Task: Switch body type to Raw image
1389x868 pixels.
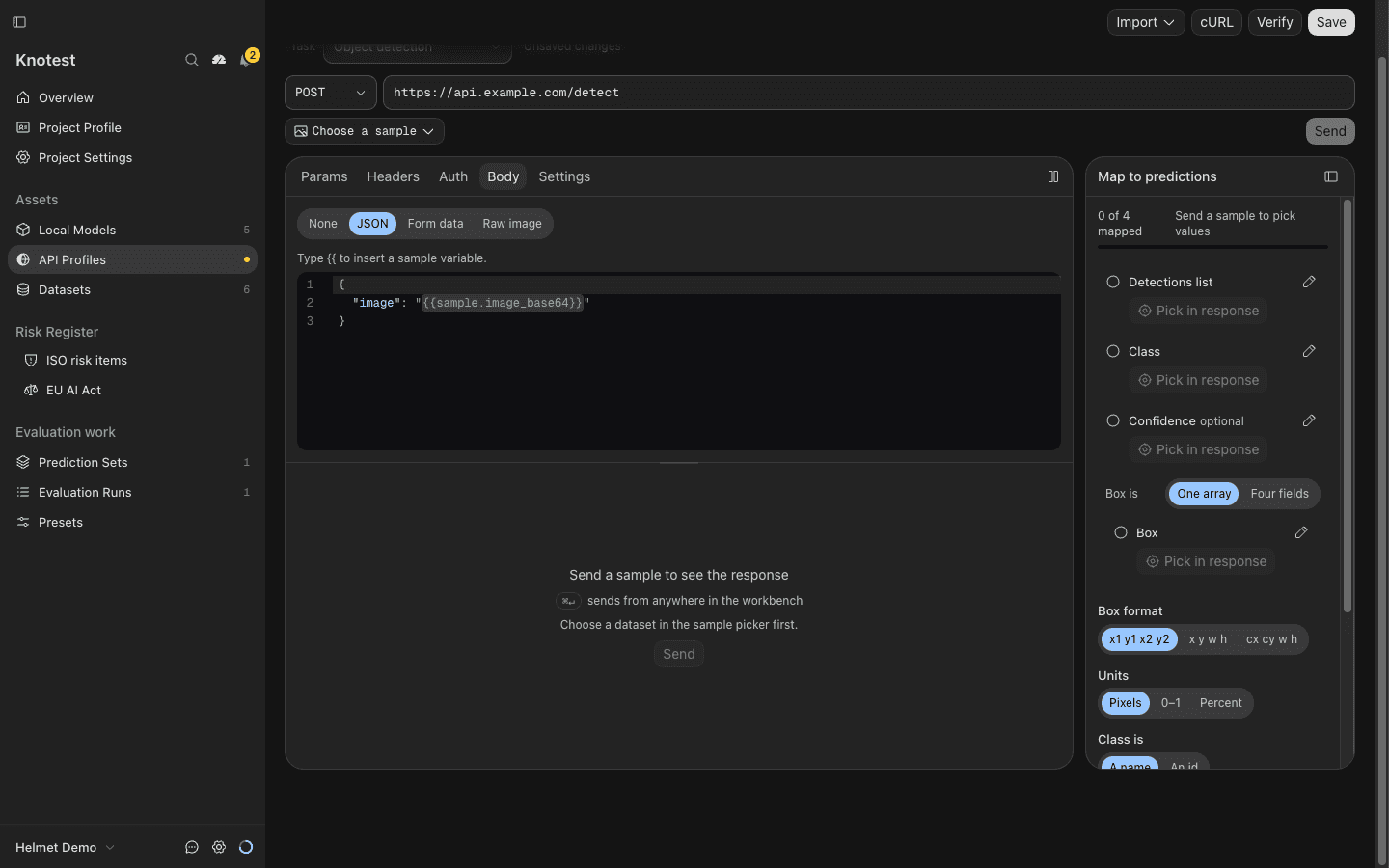Action: tap(512, 224)
